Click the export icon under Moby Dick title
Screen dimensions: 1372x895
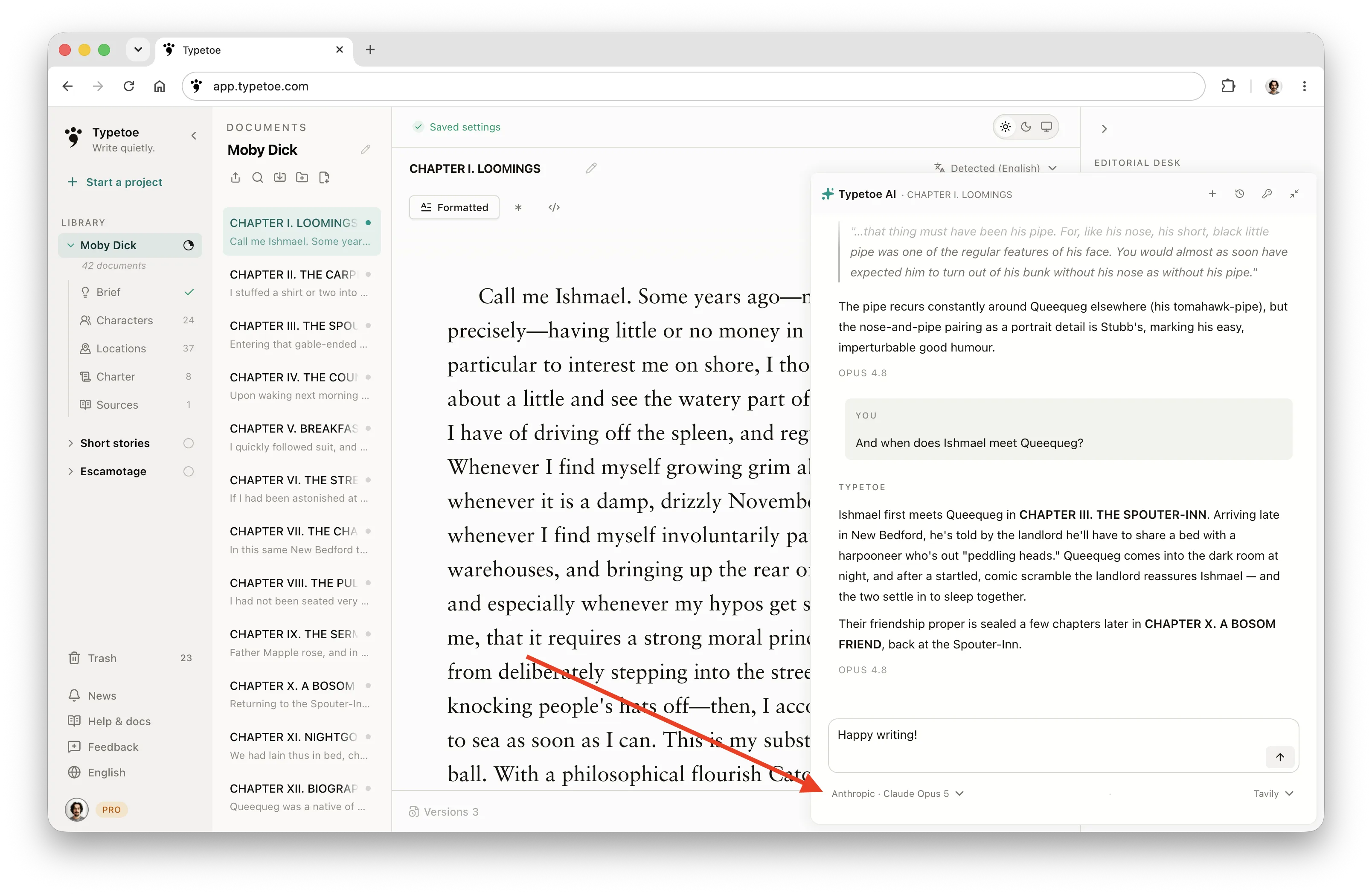(x=235, y=177)
